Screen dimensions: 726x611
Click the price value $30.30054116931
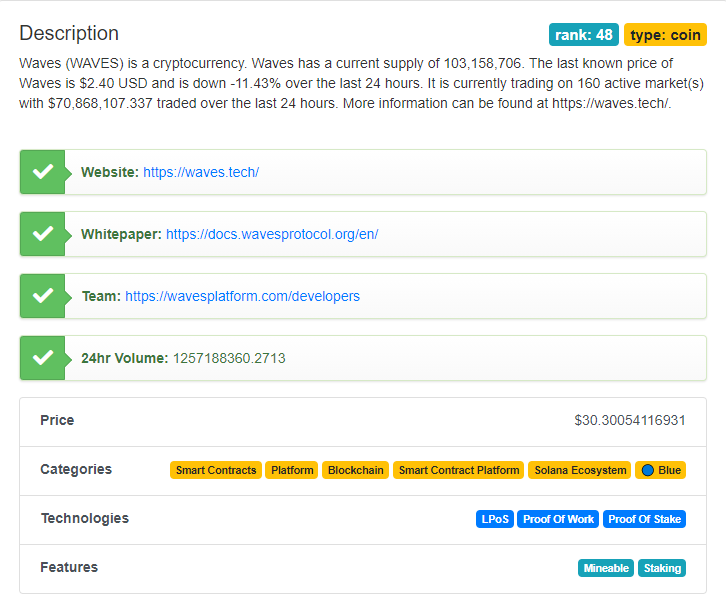click(630, 420)
